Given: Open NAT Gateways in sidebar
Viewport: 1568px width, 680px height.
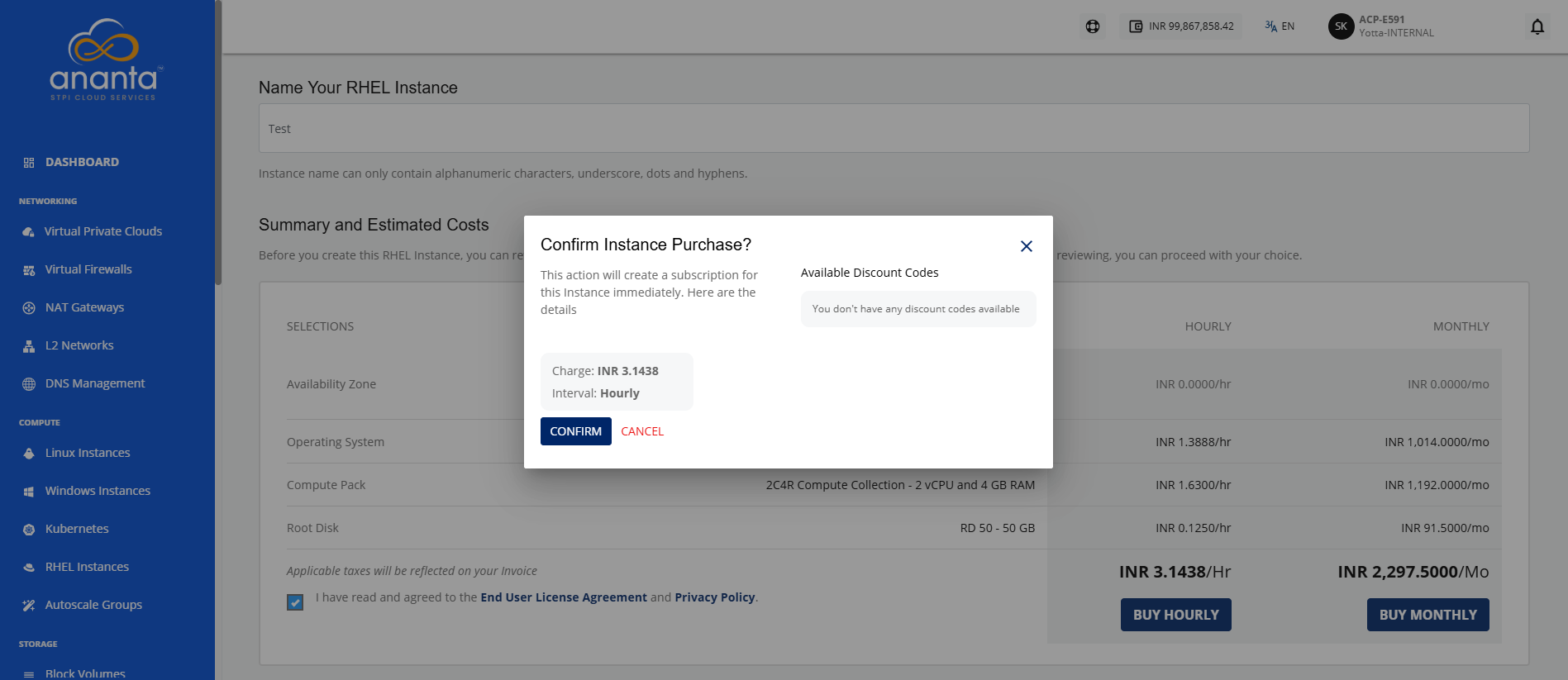Looking at the screenshot, I should pos(84,307).
